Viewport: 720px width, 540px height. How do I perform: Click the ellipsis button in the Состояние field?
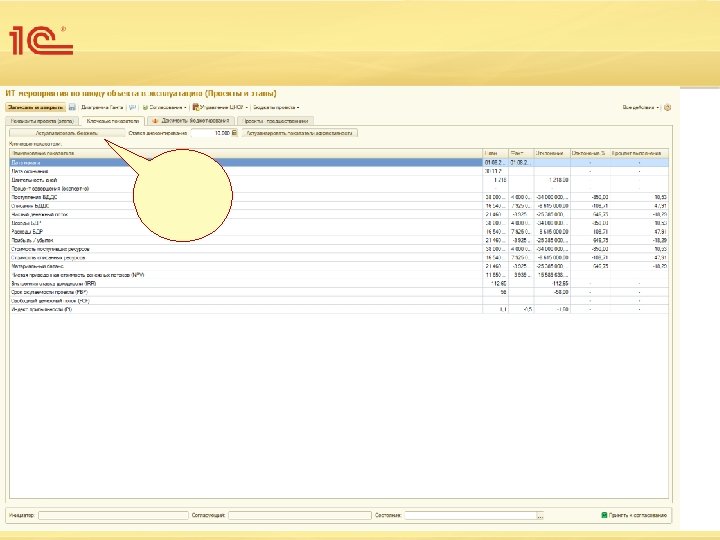[540, 516]
